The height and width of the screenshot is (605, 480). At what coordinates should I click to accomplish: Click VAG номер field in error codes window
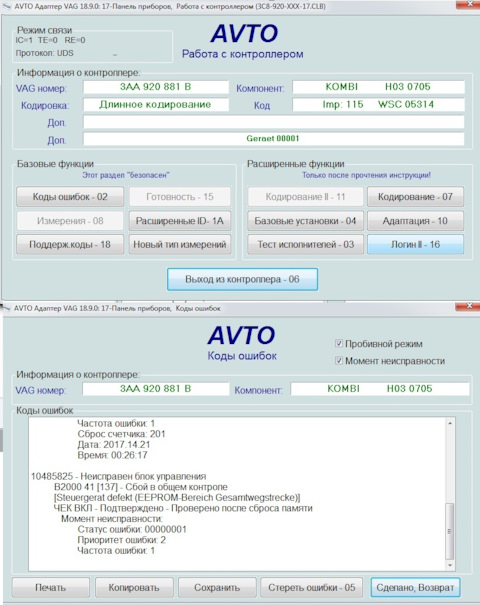click(156, 389)
